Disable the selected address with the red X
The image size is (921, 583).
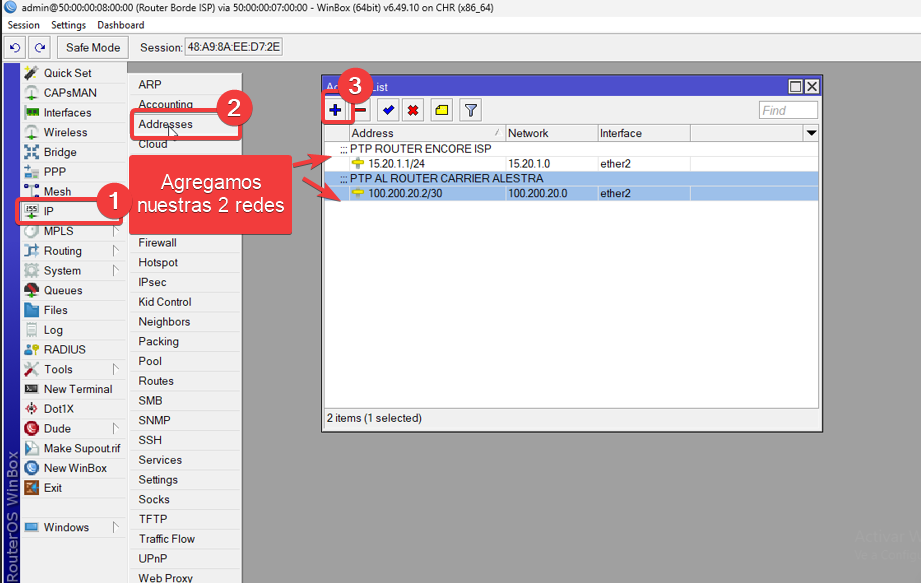pyautogui.click(x=413, y=110)
